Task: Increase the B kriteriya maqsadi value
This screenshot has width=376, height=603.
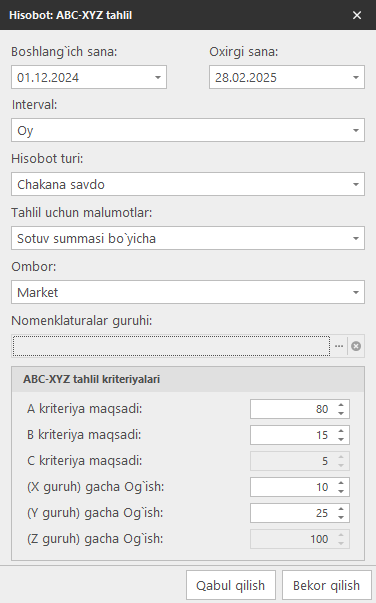Action: (341, 431)
